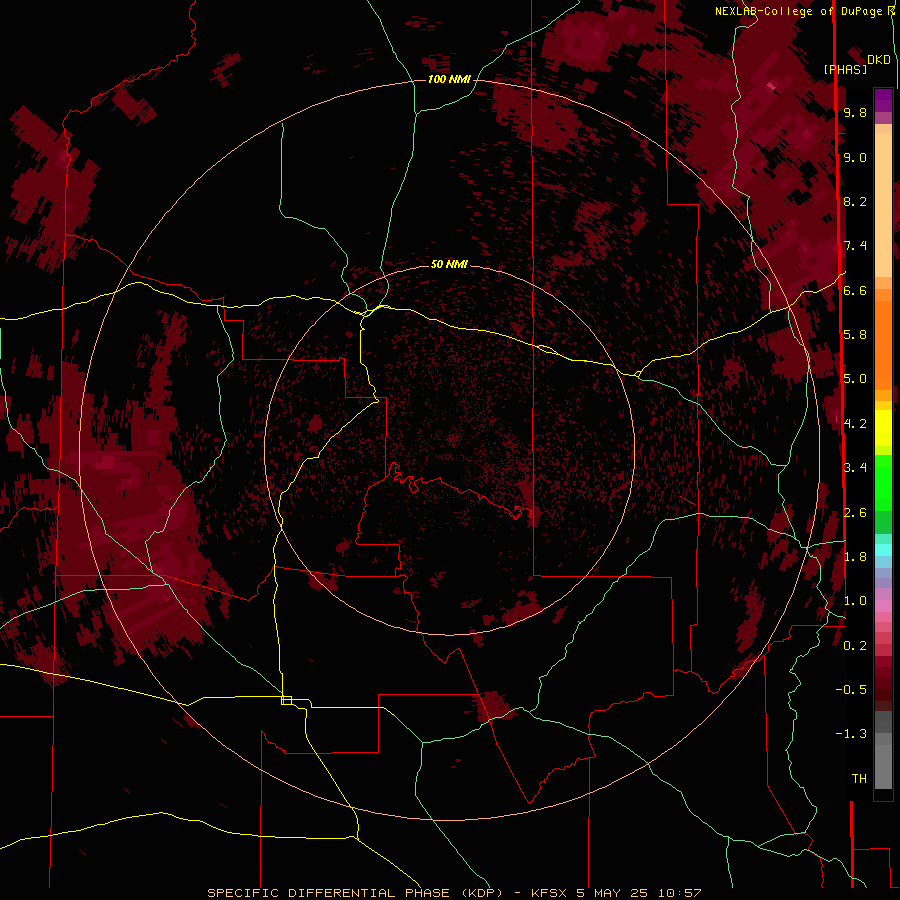The height and width of the screenshot is (900, 900).
Task: Select the pink color bar segment near 1.0
Action: pyautogui.click(x=883, y=606)
